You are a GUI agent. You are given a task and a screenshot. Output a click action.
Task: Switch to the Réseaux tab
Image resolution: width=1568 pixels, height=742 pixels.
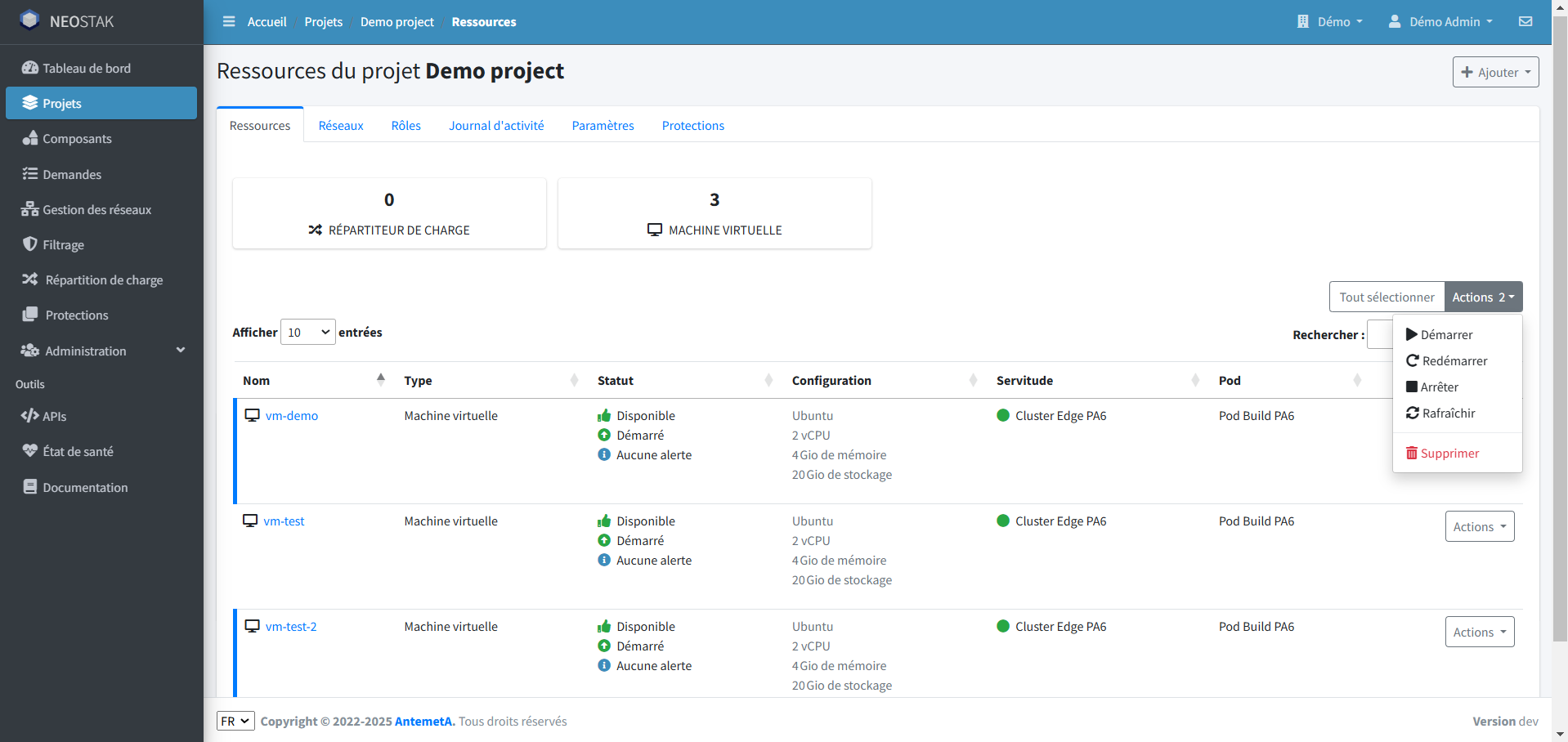pos(341,125)
